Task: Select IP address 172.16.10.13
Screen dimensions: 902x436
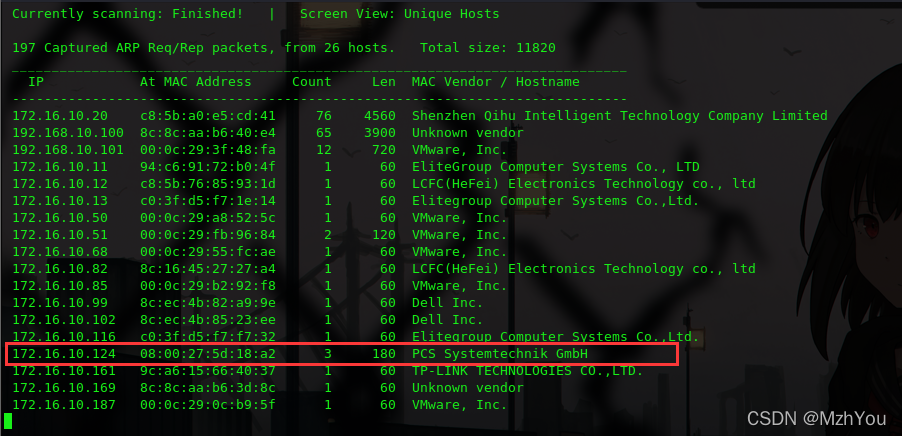Action: point(60,201)
